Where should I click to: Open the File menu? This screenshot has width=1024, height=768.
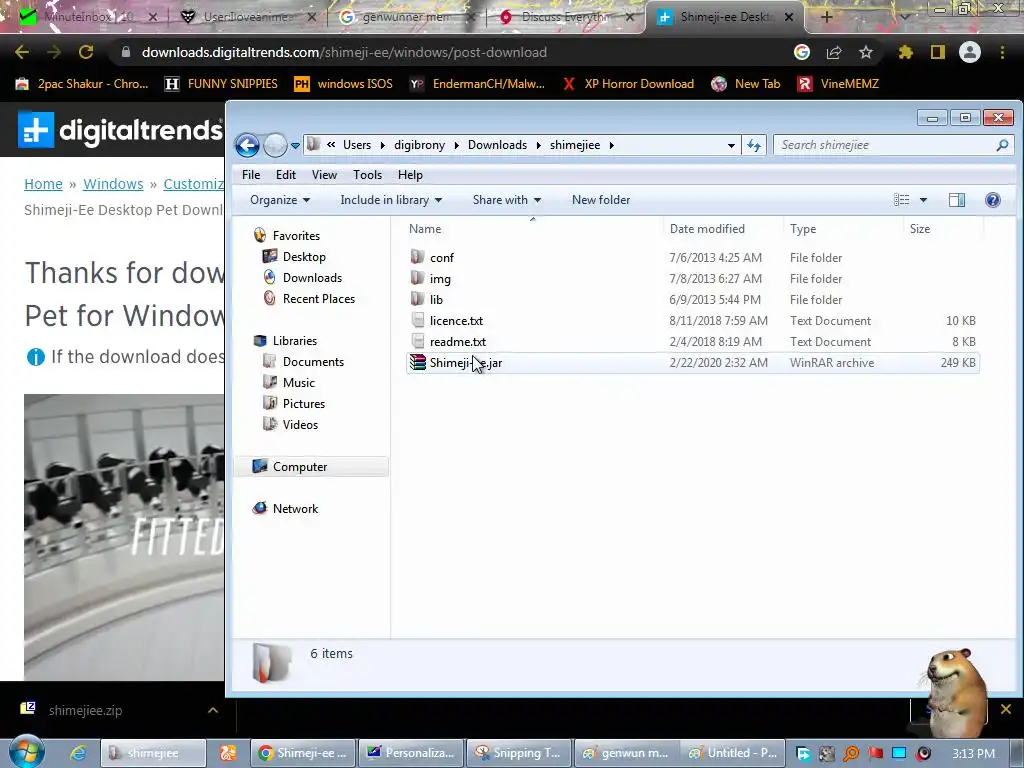pyautogui.click(x=251, y=174)
